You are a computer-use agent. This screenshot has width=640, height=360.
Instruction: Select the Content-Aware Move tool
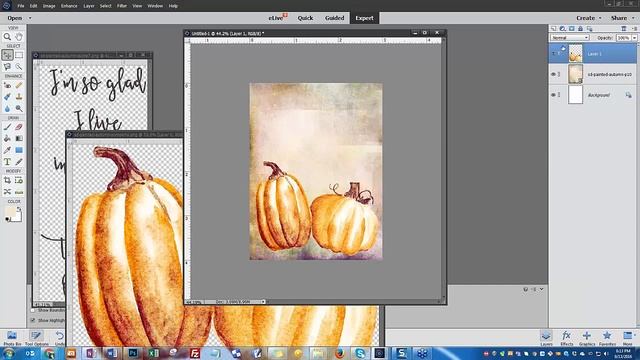click(7, 191)
